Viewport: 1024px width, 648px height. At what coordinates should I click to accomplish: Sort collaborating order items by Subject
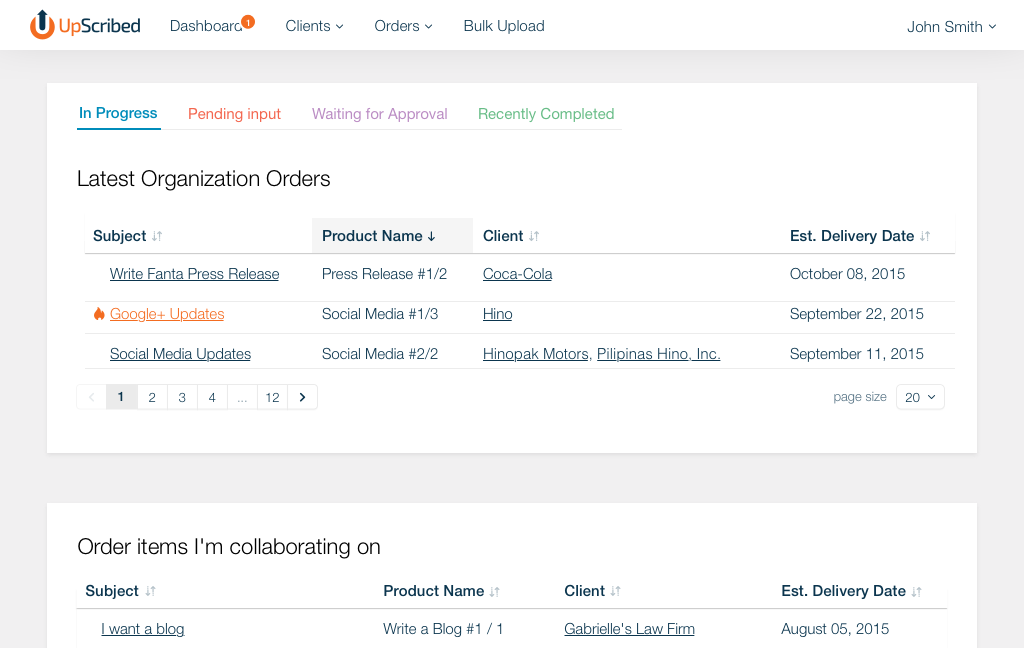(x=150, y=591)
